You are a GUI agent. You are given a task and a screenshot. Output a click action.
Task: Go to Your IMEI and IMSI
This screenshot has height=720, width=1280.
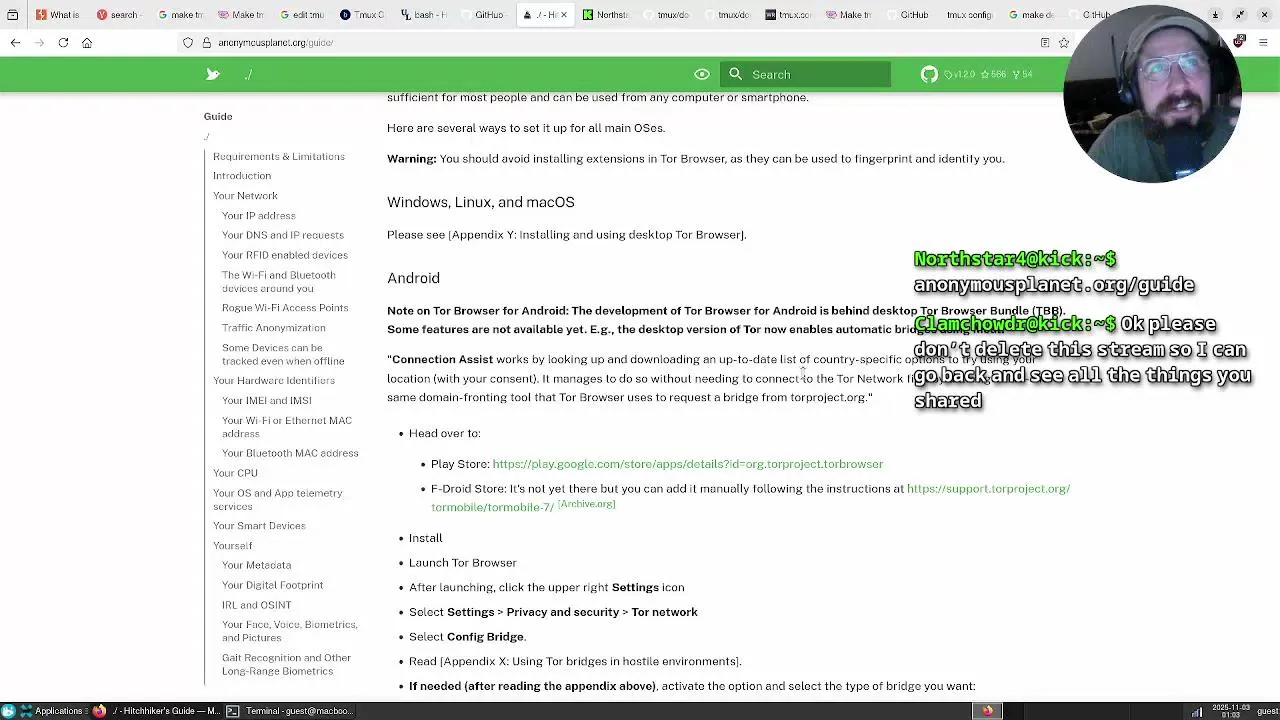(267, 401)
